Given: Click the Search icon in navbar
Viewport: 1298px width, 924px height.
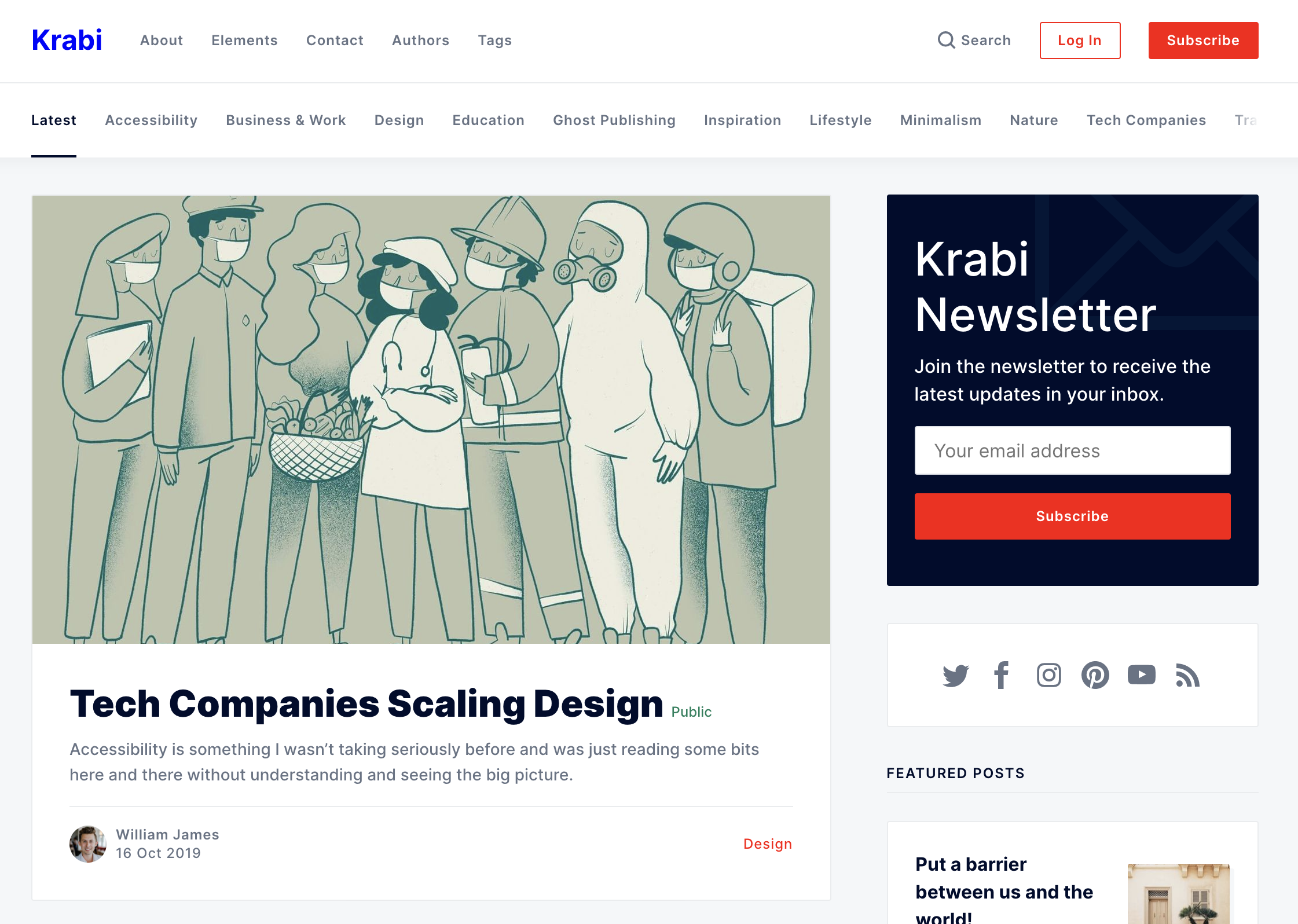Looking at the screenshot, I should (x=946, y=40).
